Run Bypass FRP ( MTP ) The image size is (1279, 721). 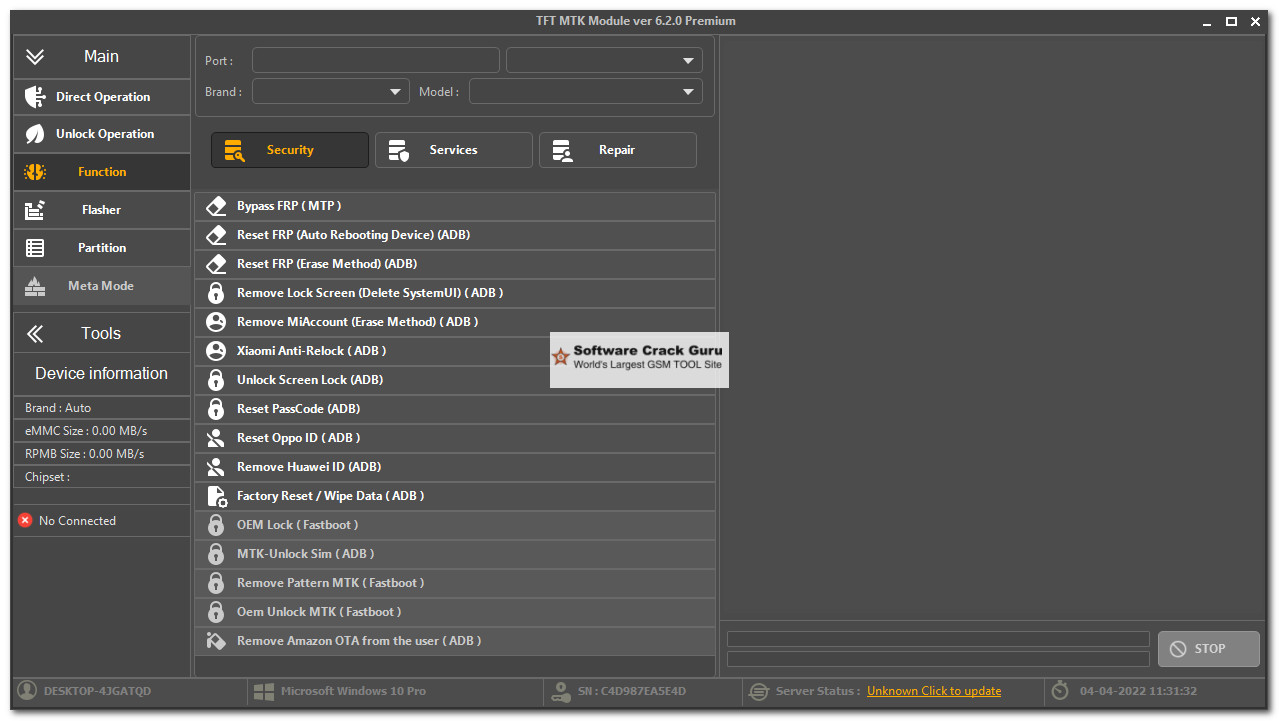coord(455,206)
